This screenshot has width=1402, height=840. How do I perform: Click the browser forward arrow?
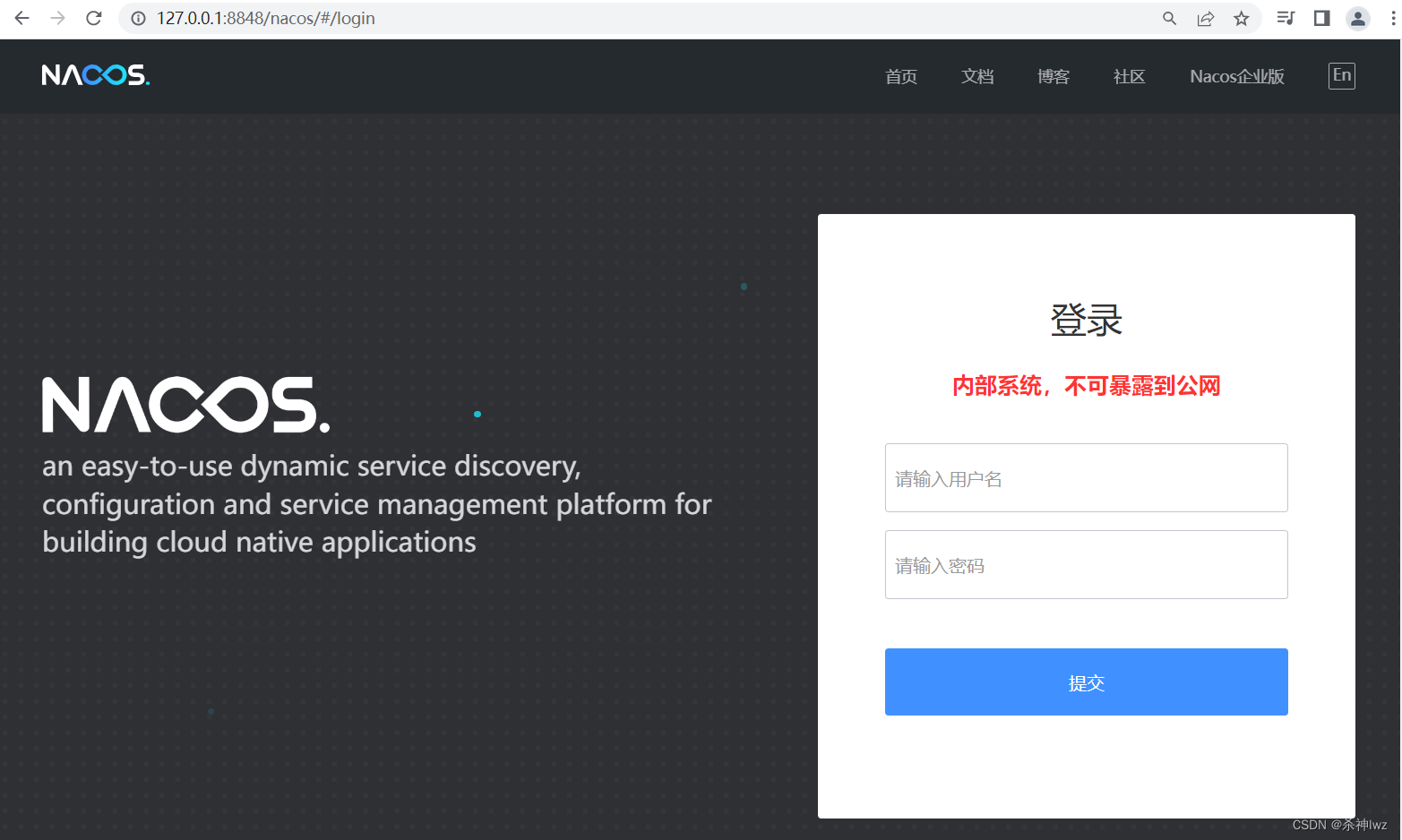(x=58, y=18)
